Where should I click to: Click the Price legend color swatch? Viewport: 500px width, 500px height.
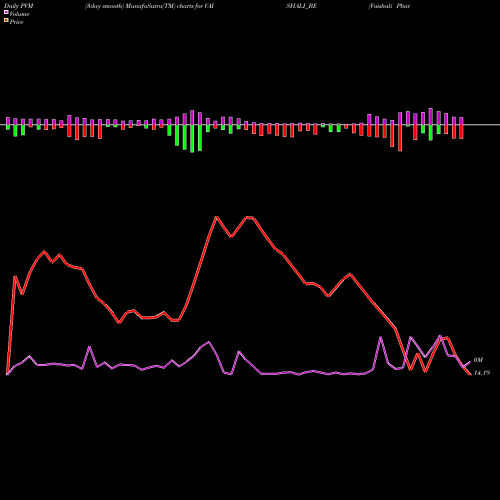pyautogui.click(x=6, y=21)
